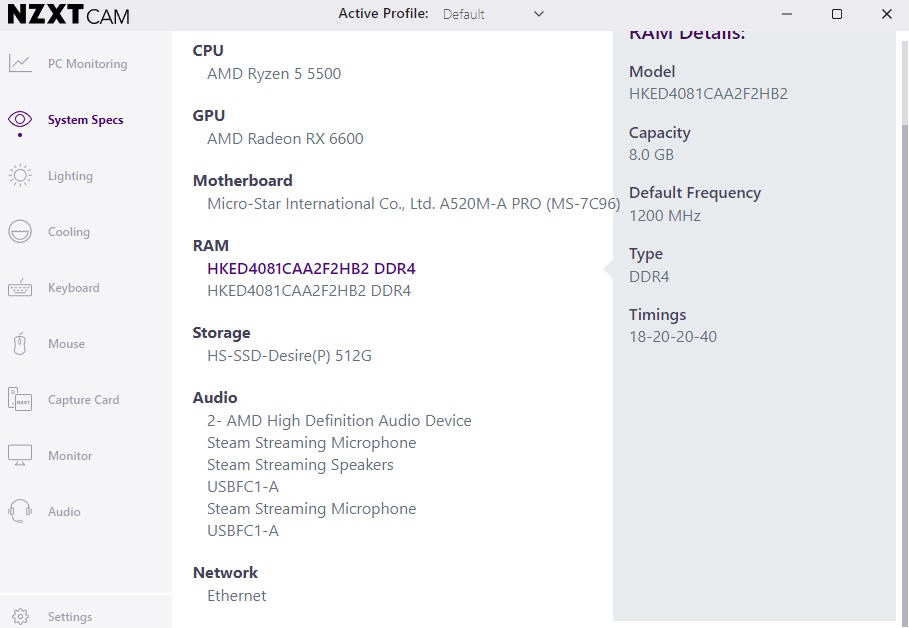Click the Audio headset icon
Image resolution: width=909 pixels, height=628 pixels.
click(20, 512)
